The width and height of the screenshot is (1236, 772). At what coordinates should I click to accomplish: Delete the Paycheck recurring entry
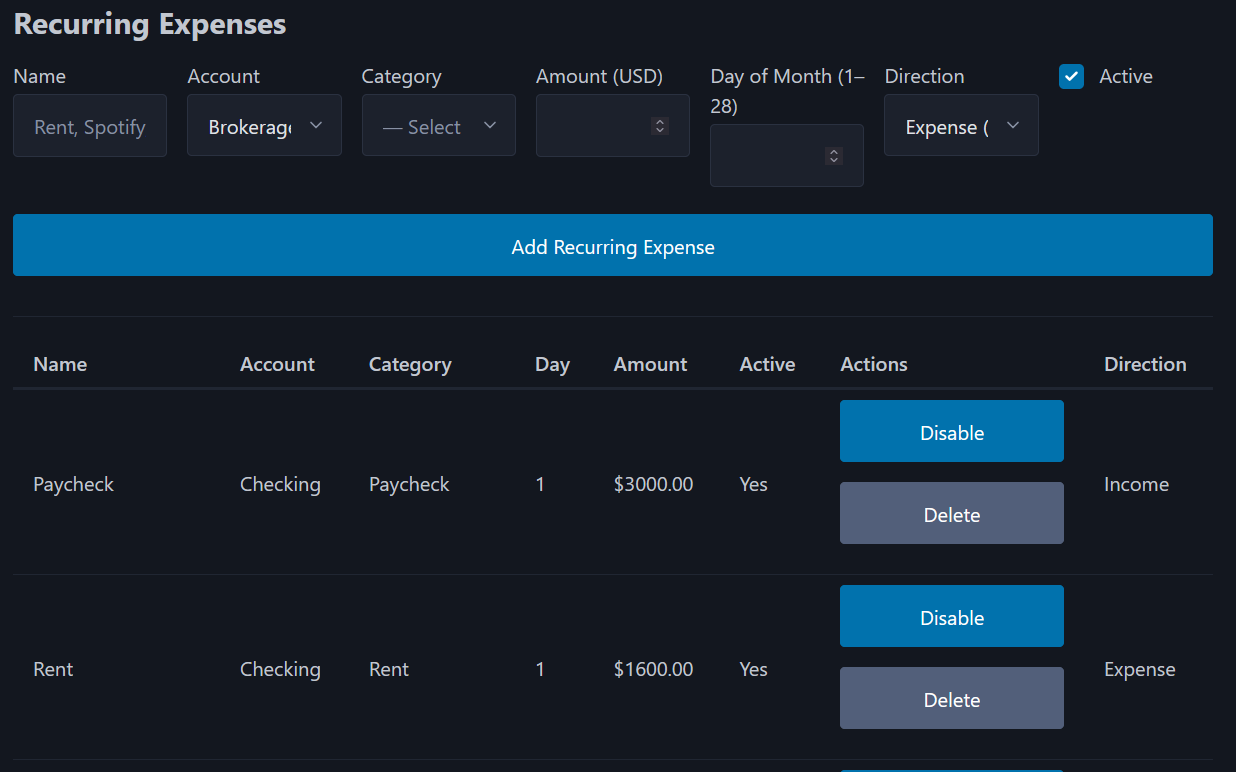(x=951, y=513)
